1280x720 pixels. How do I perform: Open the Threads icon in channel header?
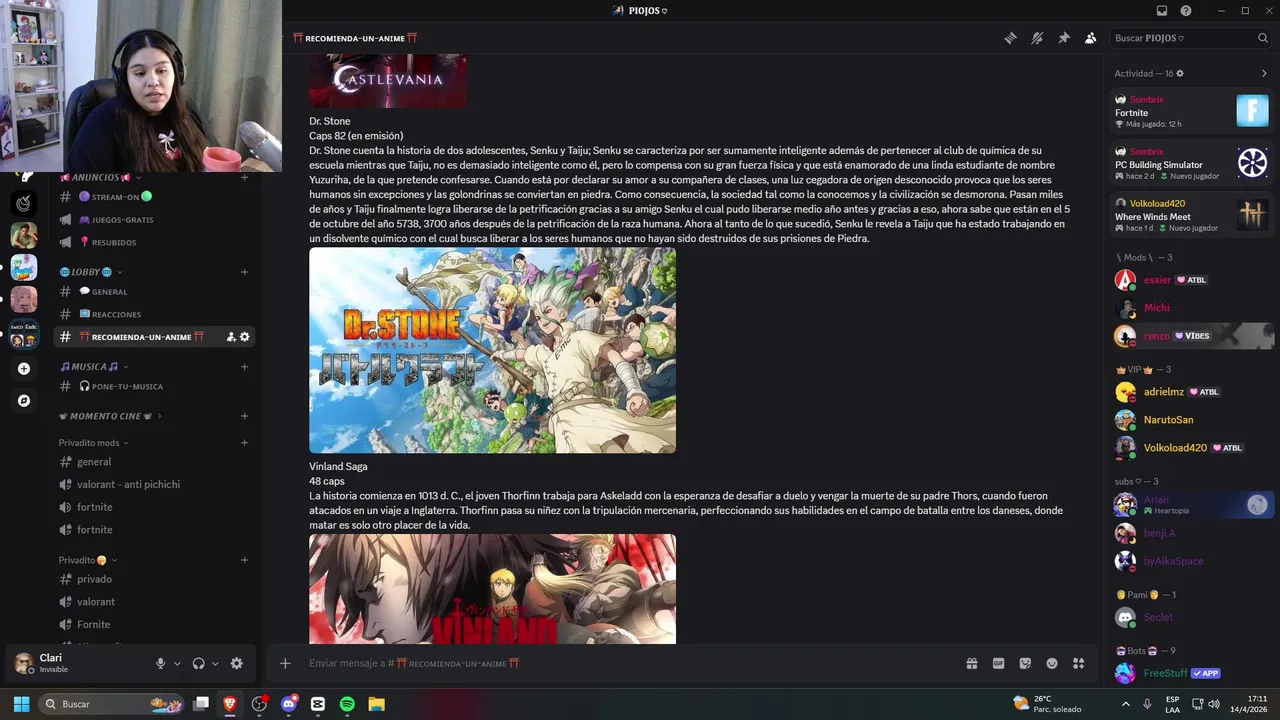tap(1011, 38)
